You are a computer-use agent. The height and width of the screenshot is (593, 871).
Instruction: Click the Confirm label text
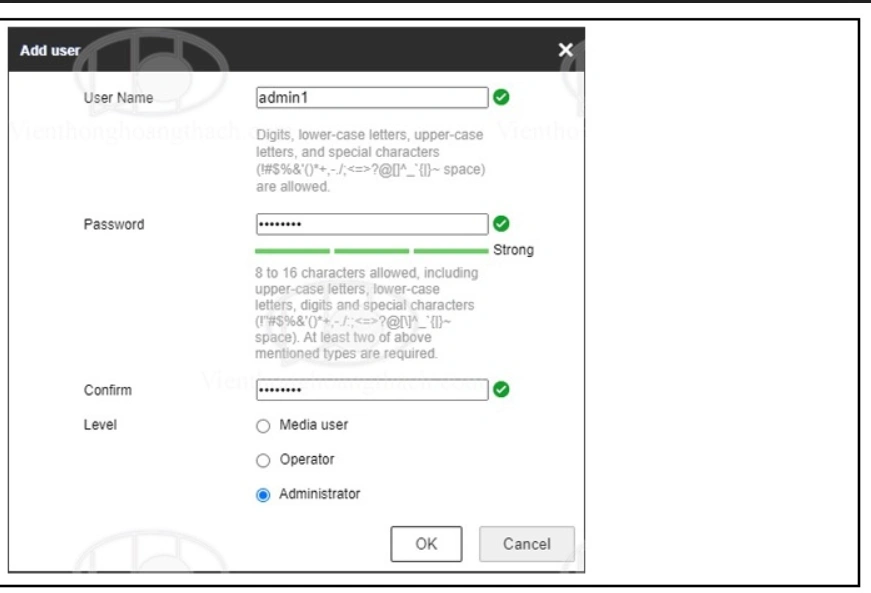tap(106, 390)
